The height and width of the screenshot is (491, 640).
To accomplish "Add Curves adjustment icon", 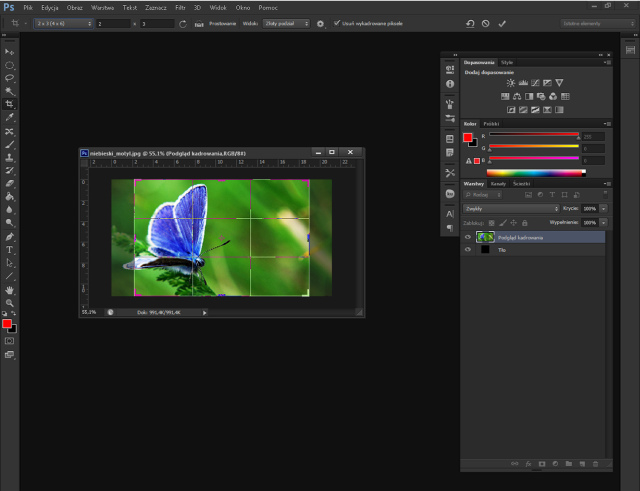I will click(535, 83).
